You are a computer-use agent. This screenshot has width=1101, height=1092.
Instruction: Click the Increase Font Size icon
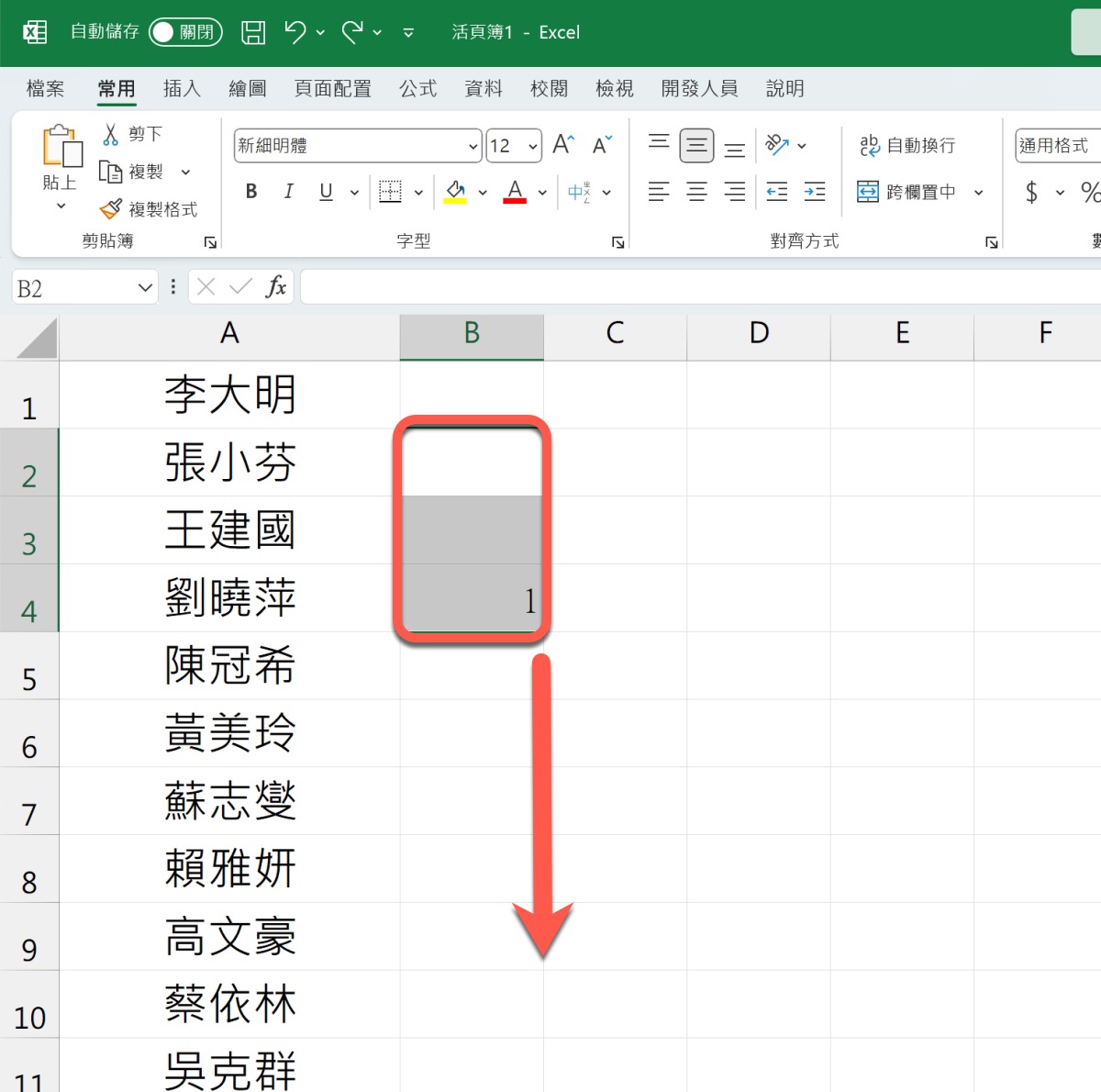(562, 145)
